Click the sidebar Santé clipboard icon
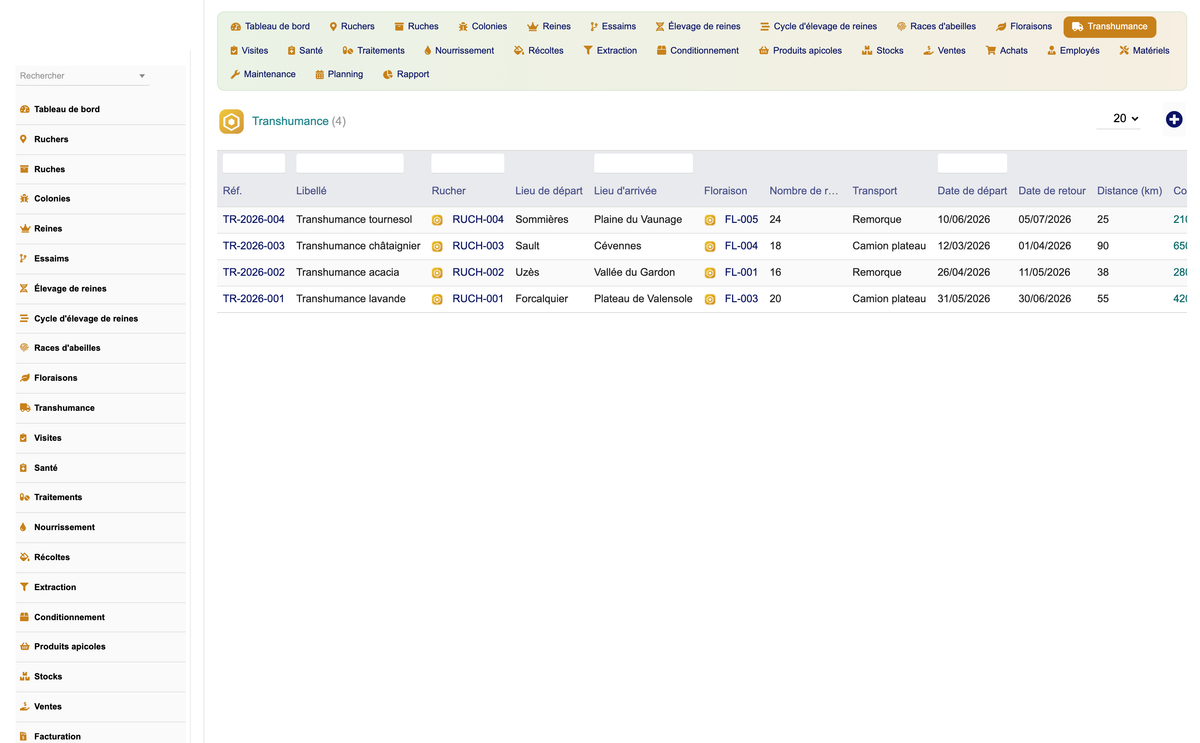The image size is (1200, 743). [24, 468]
